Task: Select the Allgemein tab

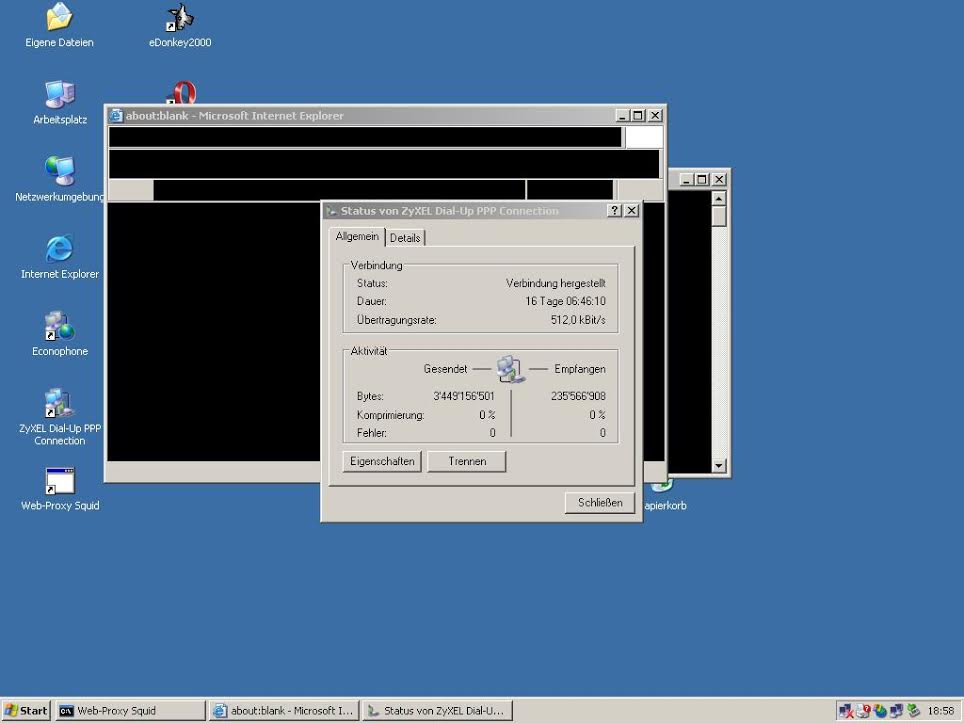Action: (x=357, y=237)
